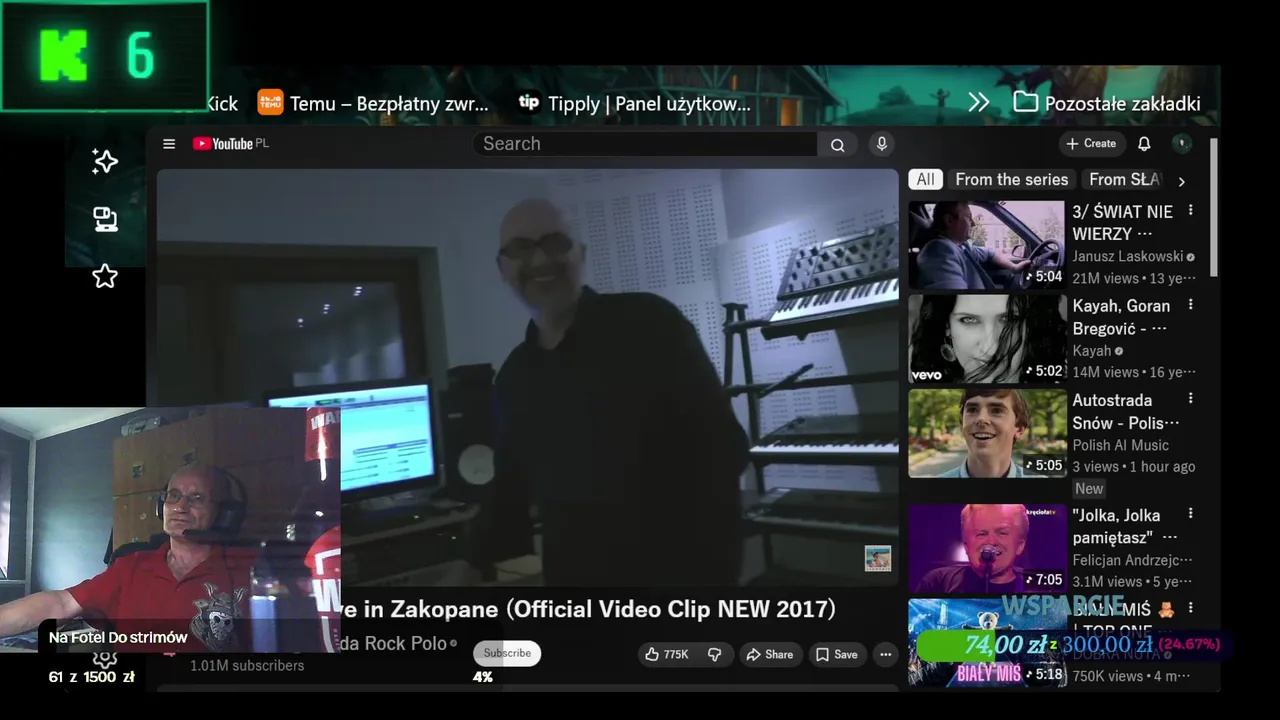Focus the YouTube search field
The image size is (1280, 720).
tap(646, 144)
